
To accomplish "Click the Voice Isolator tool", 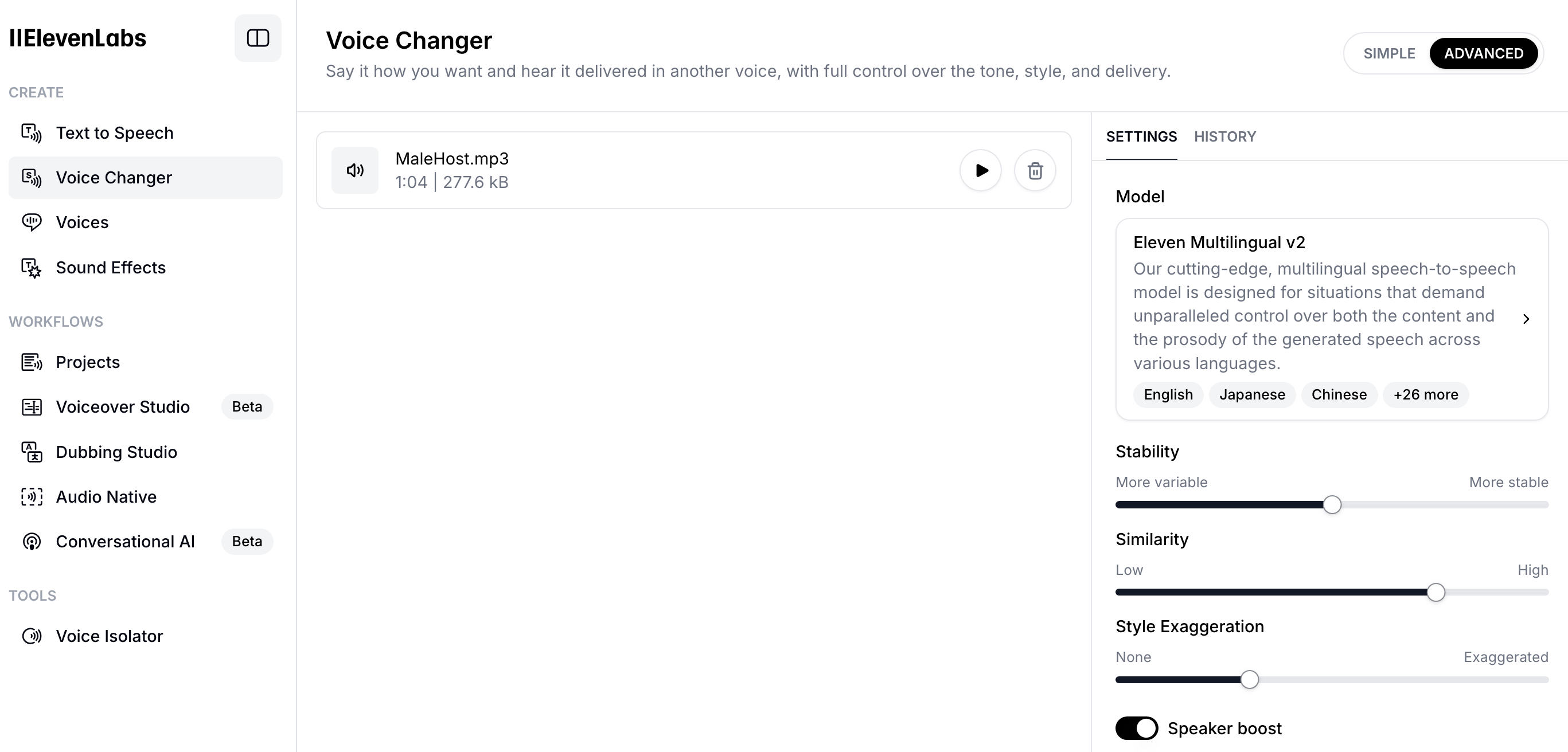I will click(109, 636).
